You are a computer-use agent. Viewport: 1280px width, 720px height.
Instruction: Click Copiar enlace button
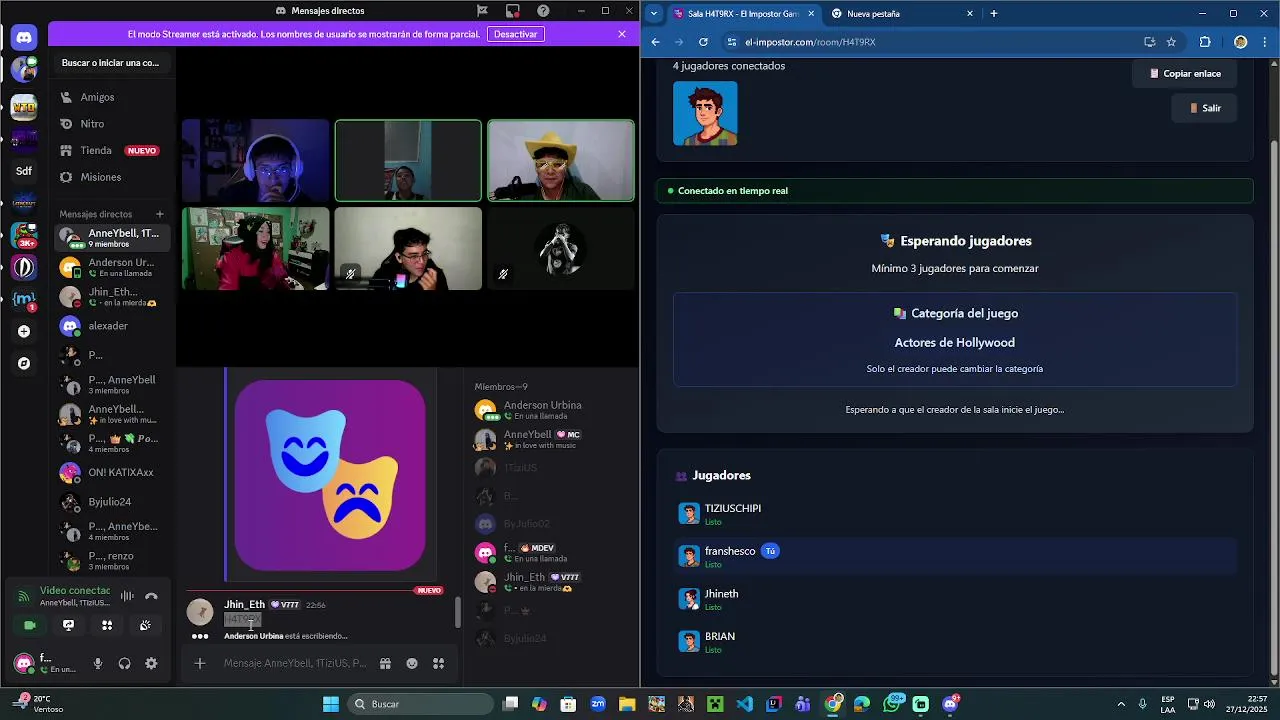coord(1185,73)
